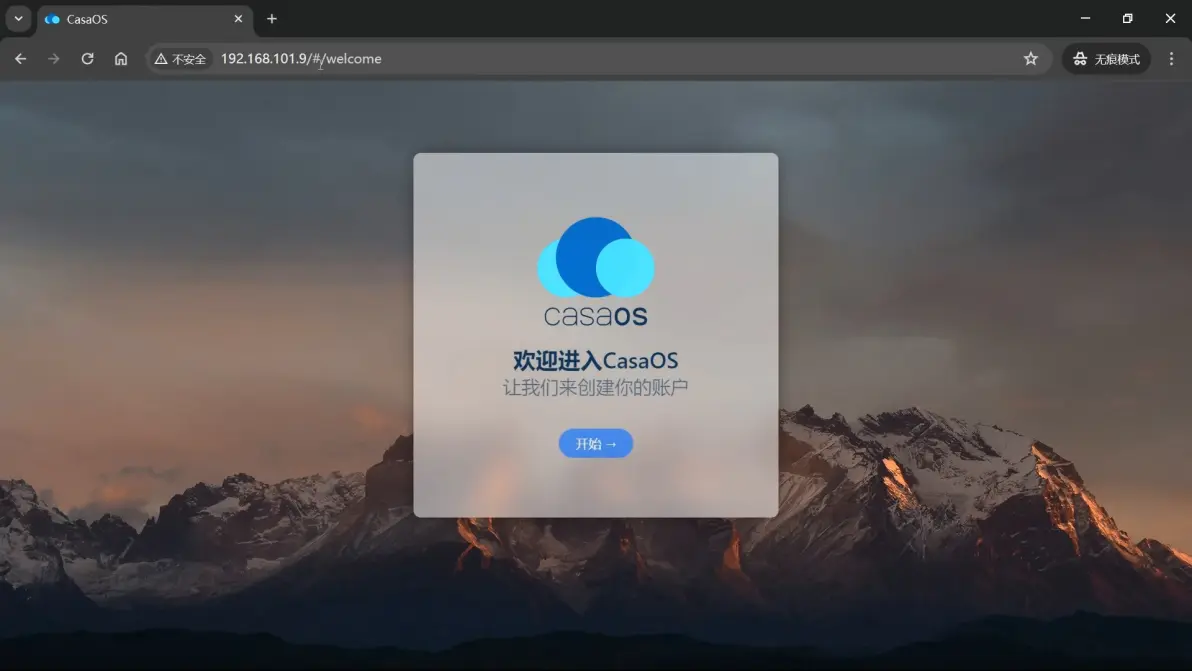
Task: Go back to the previous page
Action: click(x=20, y=59)
